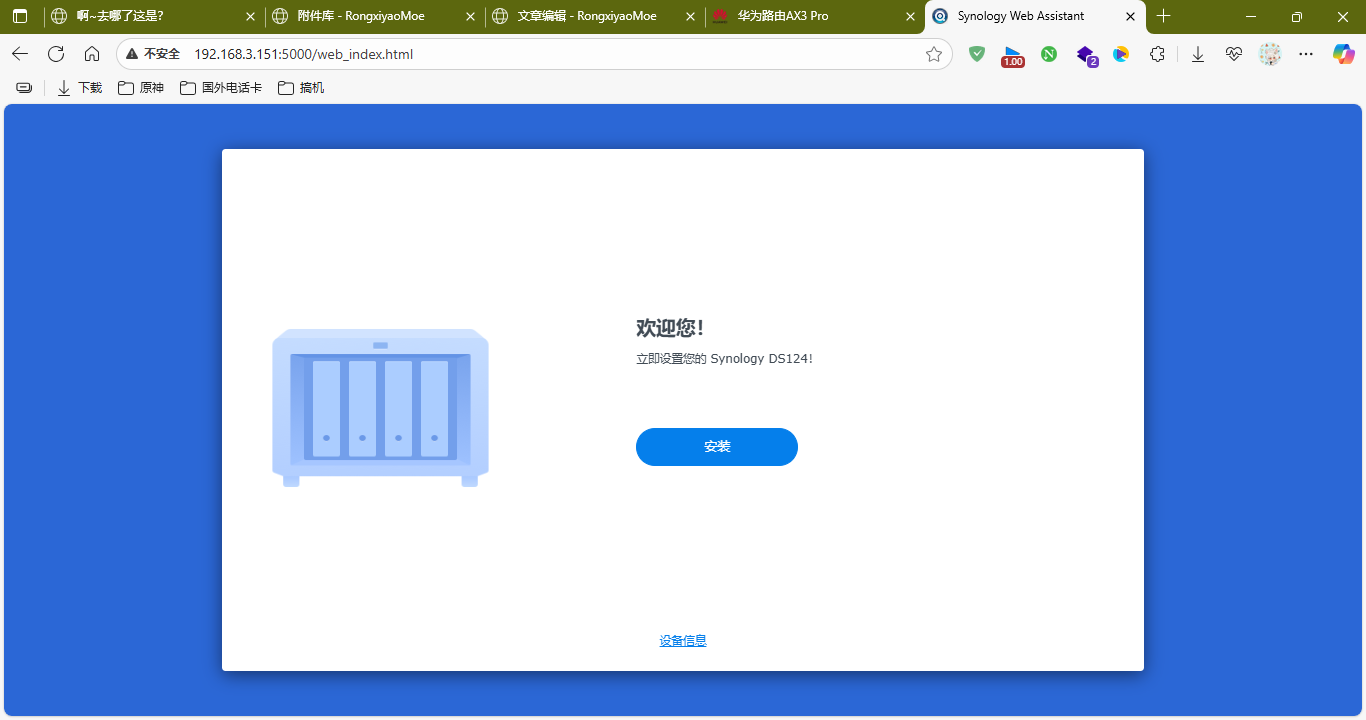
Task: Close the 附件库 - RongxiyaoMoe tab
Action: click(x=470, y=16)
